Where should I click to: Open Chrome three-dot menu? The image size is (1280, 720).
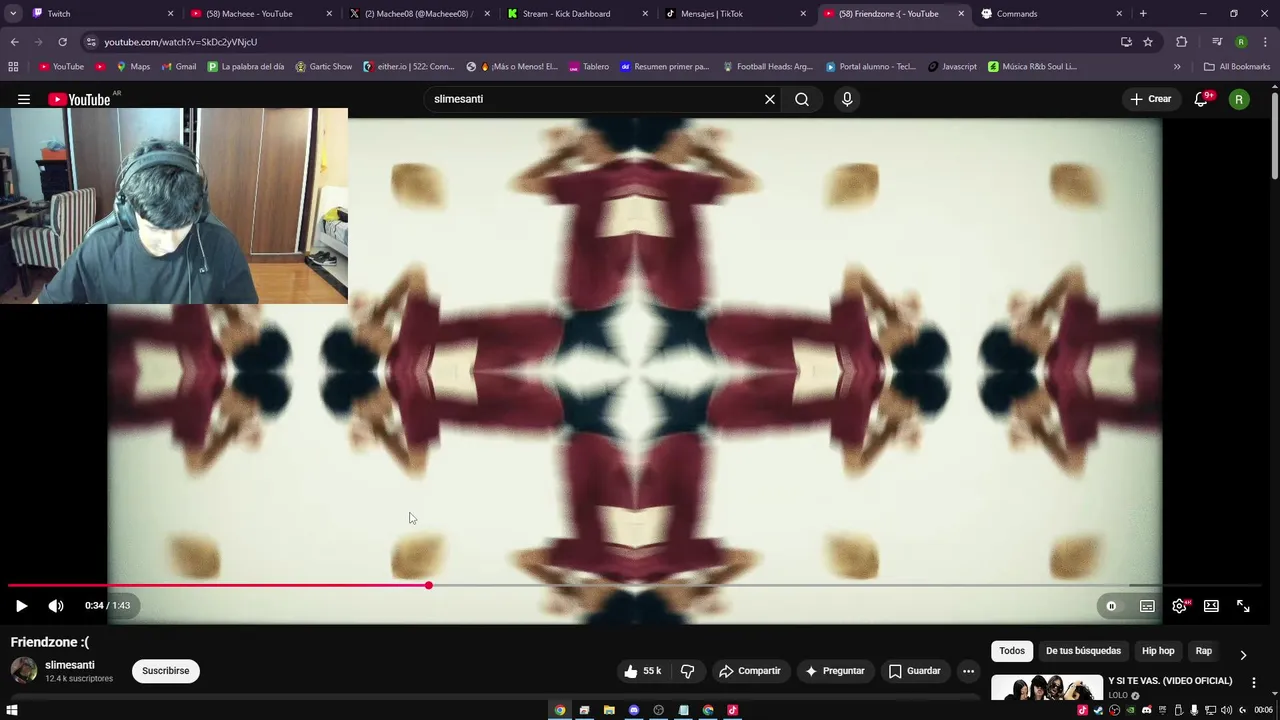tap(1264, 42)
